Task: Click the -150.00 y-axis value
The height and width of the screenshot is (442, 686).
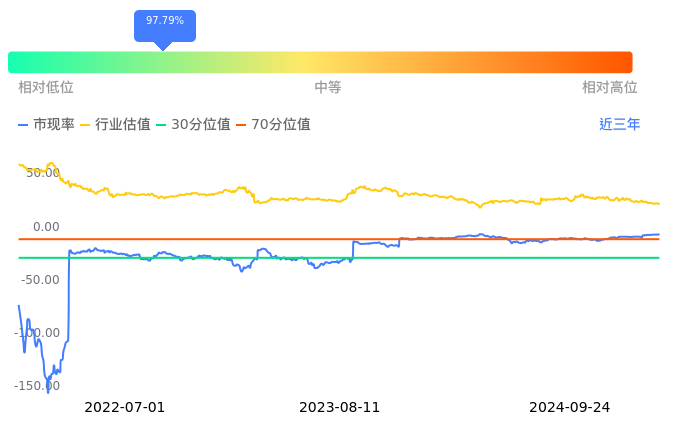Action: [x=38, y=386]
